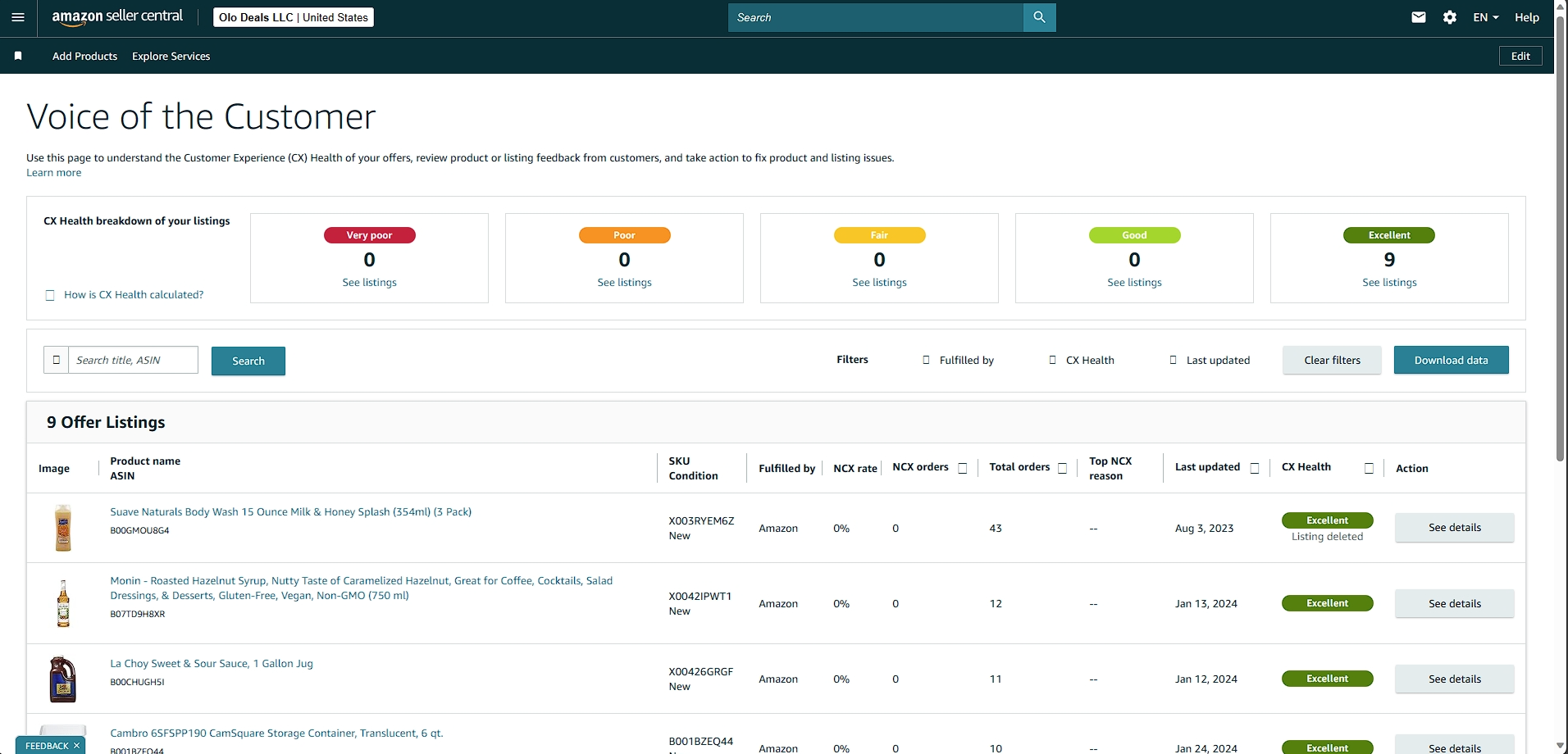Image resolution: width=1568 pixels, height=754 pixels.
Task: Click the La Choy sauce jug image
Action: (63, 679)
